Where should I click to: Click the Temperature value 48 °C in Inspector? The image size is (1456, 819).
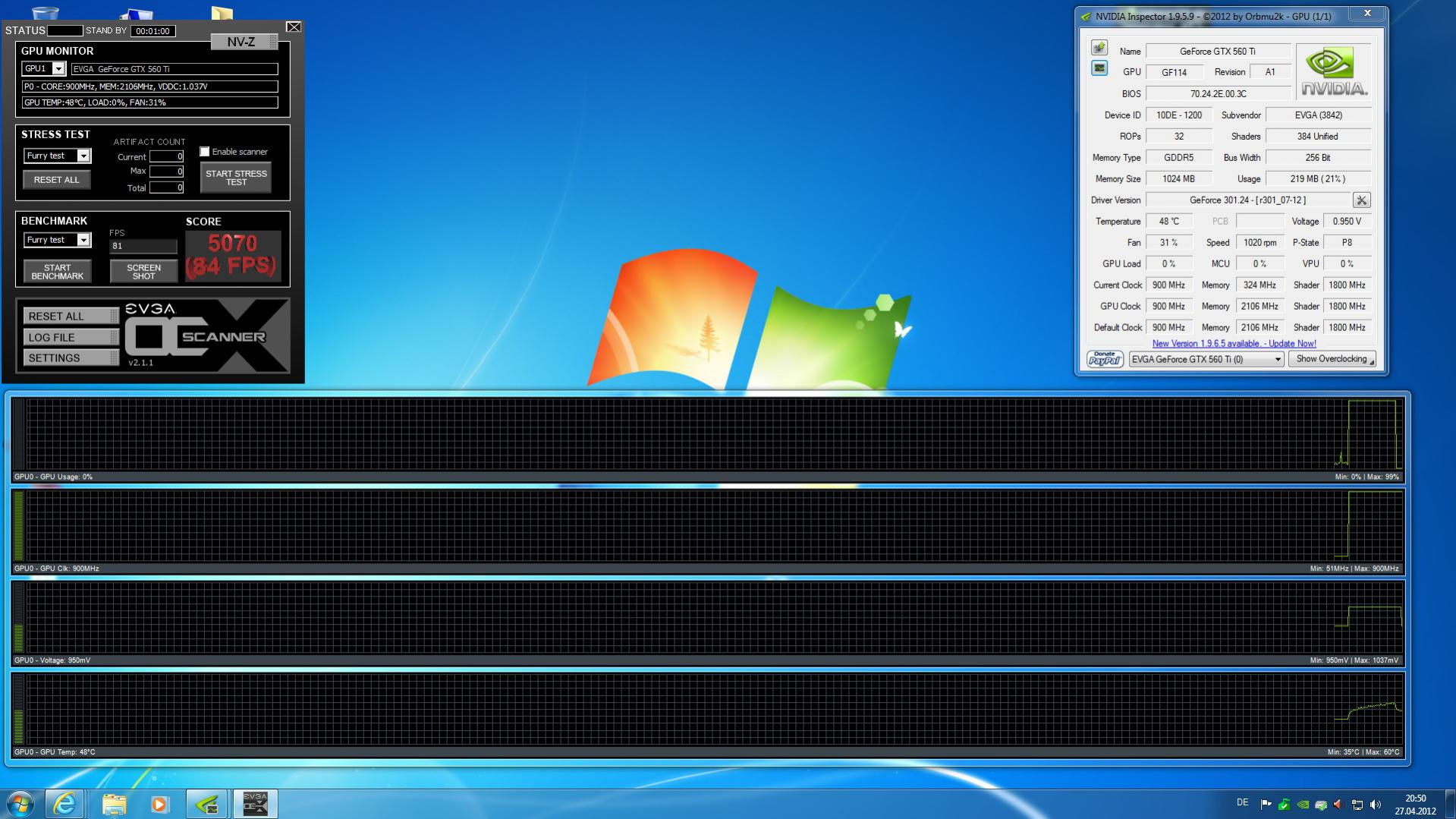pos(1168,222)
